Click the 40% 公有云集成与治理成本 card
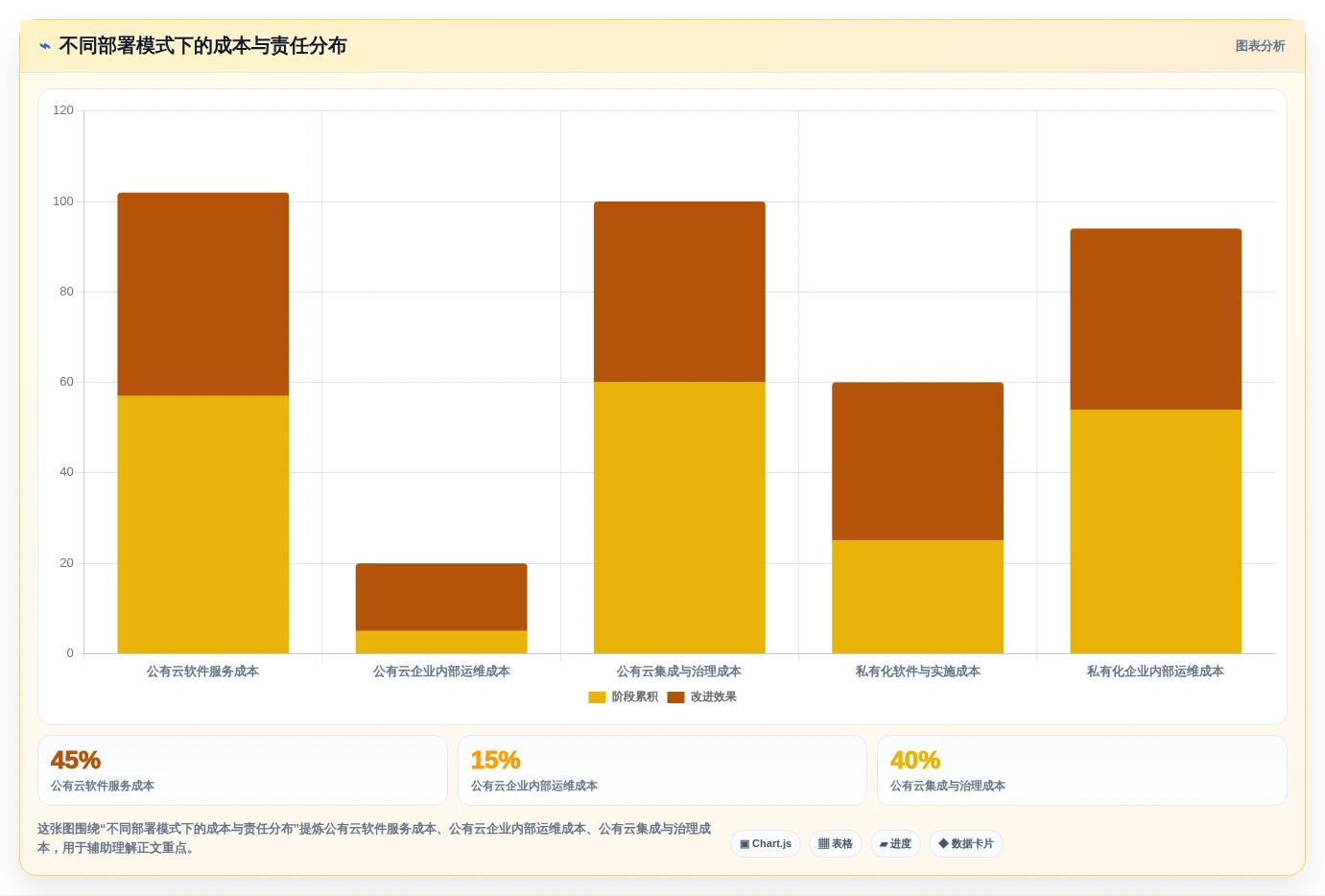Screen dimensions: 1325x896 [1082, 770]
